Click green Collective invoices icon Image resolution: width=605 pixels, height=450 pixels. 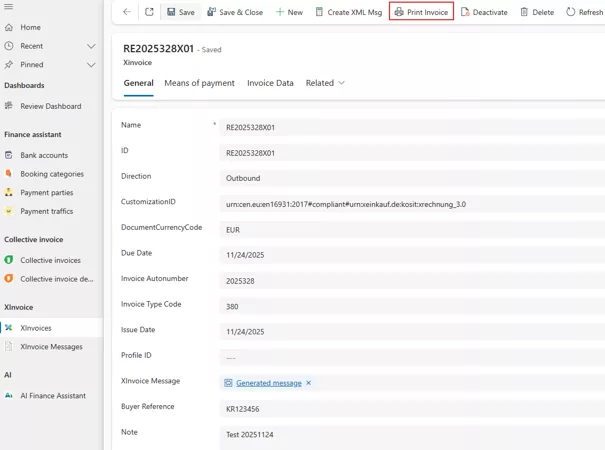point(8,260)
